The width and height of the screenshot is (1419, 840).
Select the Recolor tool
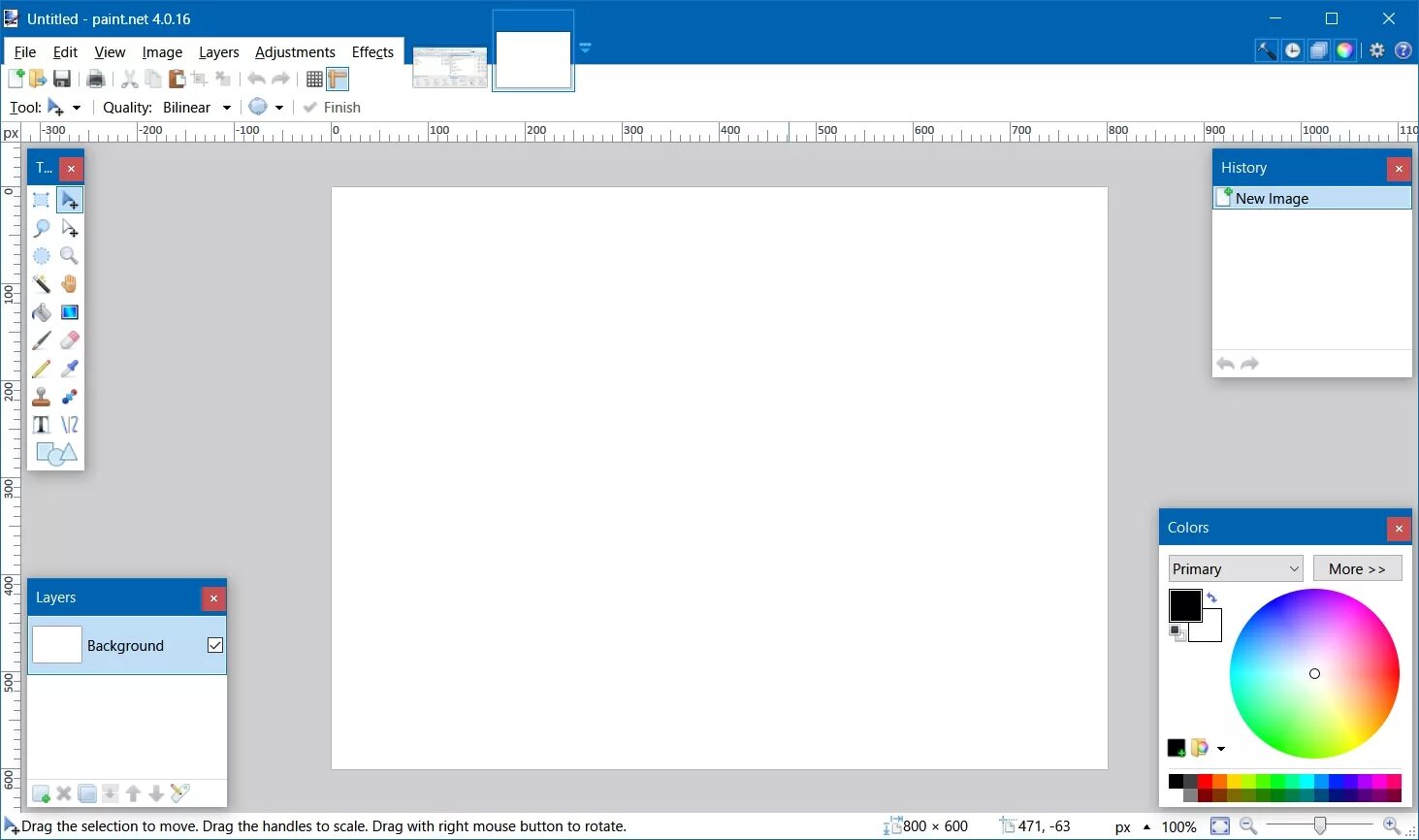click(69, 397)
